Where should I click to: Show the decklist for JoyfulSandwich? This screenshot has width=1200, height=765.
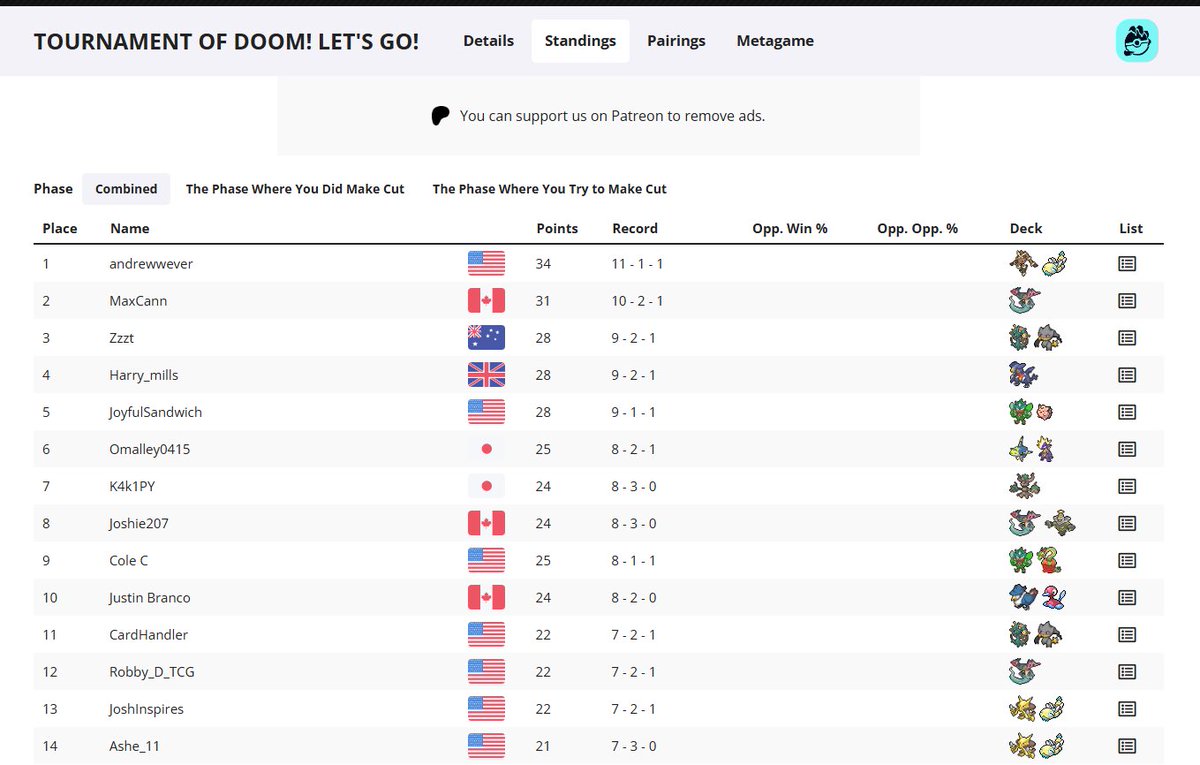[1127, 412]
